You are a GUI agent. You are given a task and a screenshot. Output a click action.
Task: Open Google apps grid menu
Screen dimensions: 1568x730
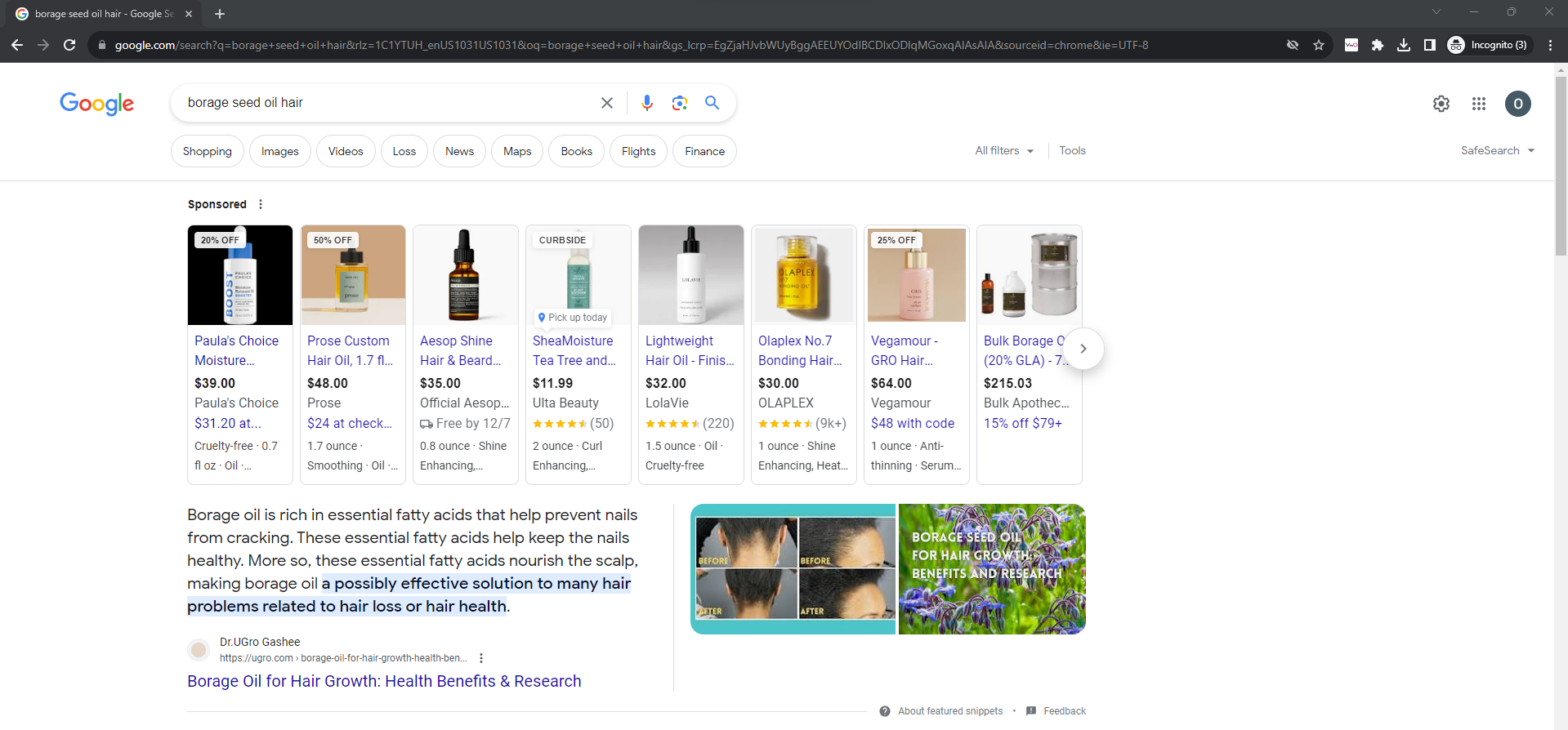pyautogui.click(x=1478, y=104)
